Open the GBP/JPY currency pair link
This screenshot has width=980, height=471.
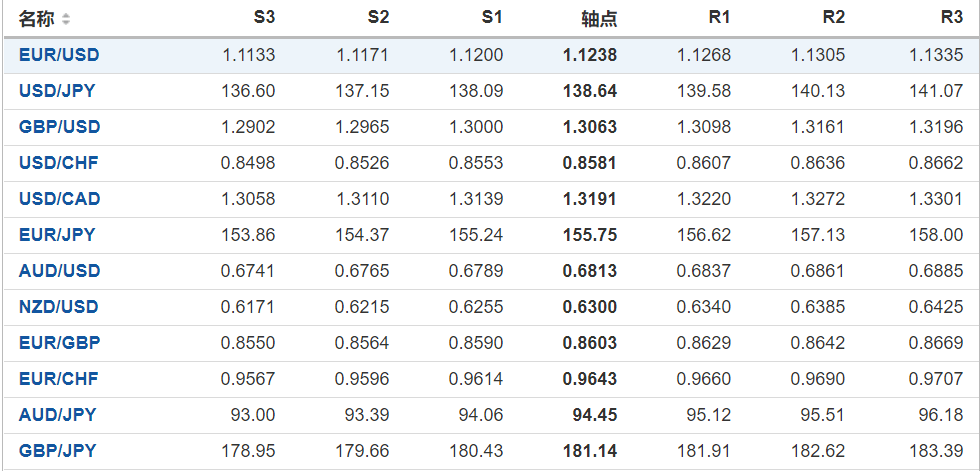click(57, 451)
